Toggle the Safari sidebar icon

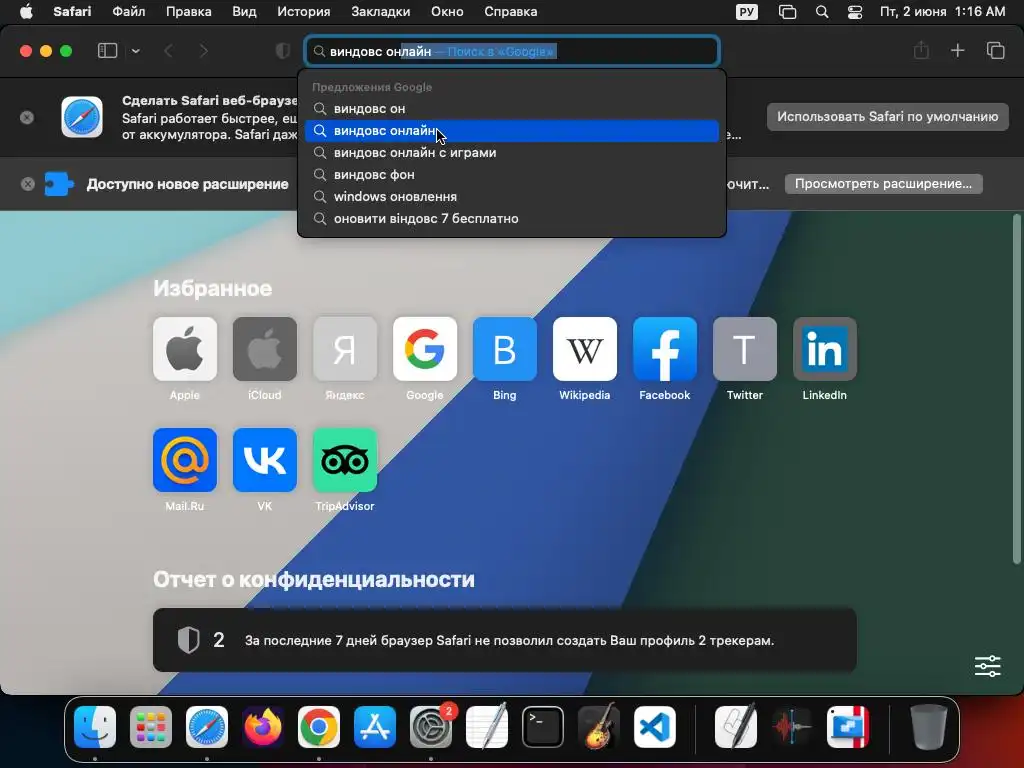click(x=107, y=51)
